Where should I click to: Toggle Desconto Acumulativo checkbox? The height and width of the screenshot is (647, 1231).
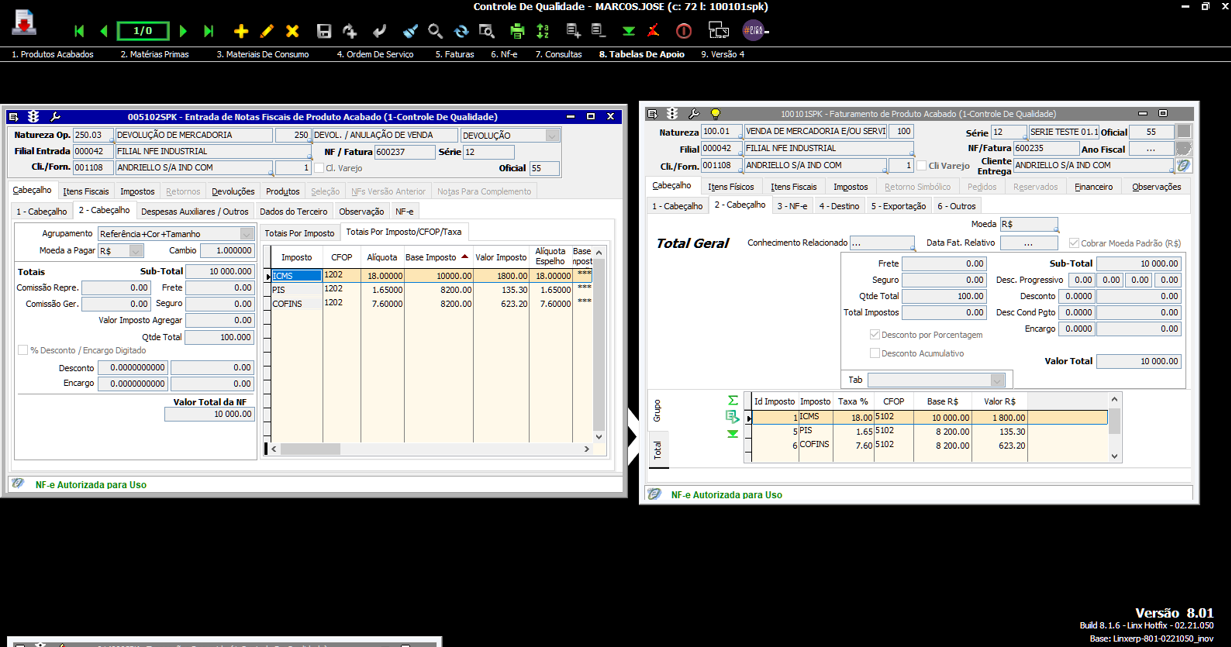click(874, 353)
